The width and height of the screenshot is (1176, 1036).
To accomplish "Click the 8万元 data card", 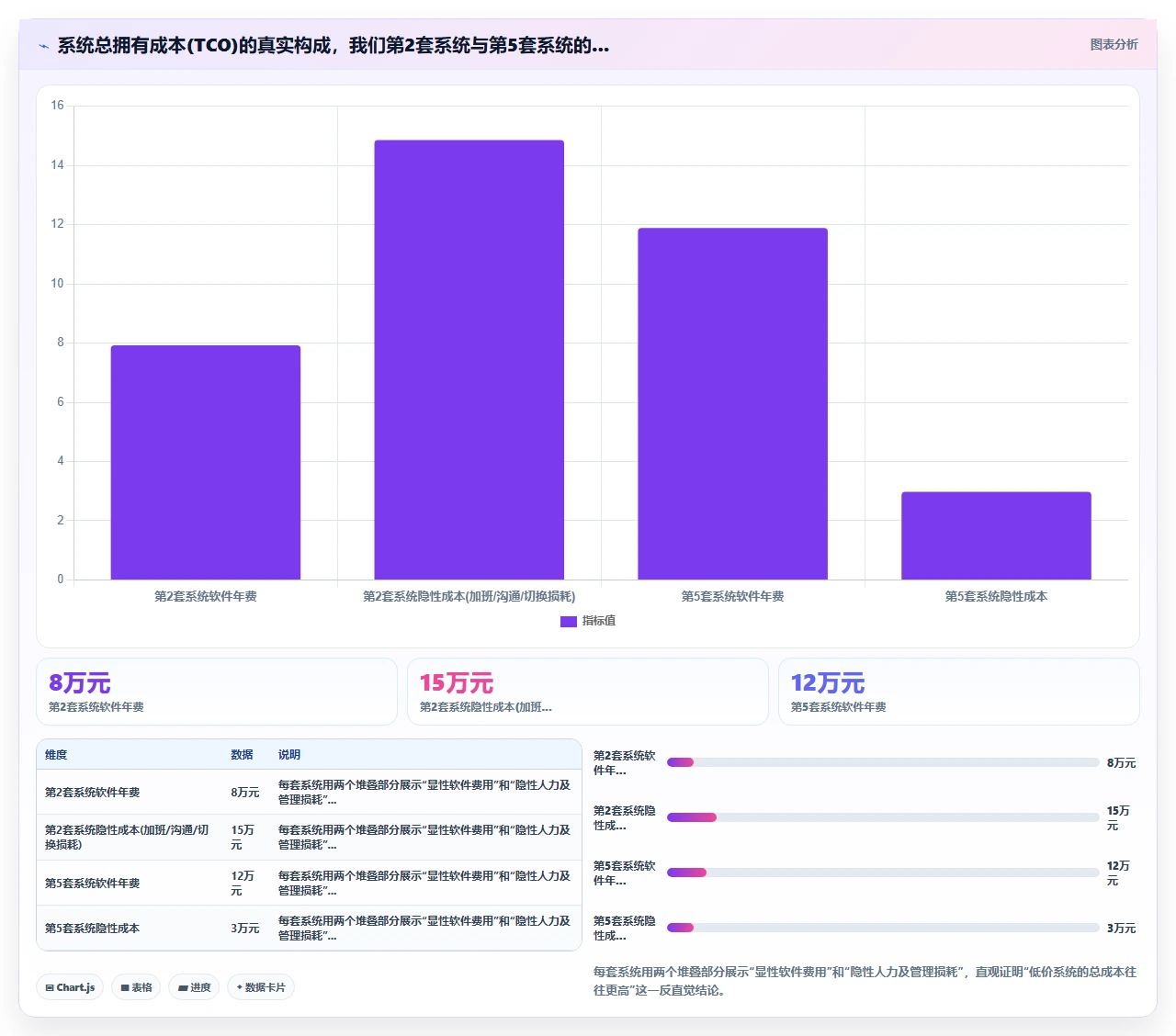I will (x=217, y=692).
